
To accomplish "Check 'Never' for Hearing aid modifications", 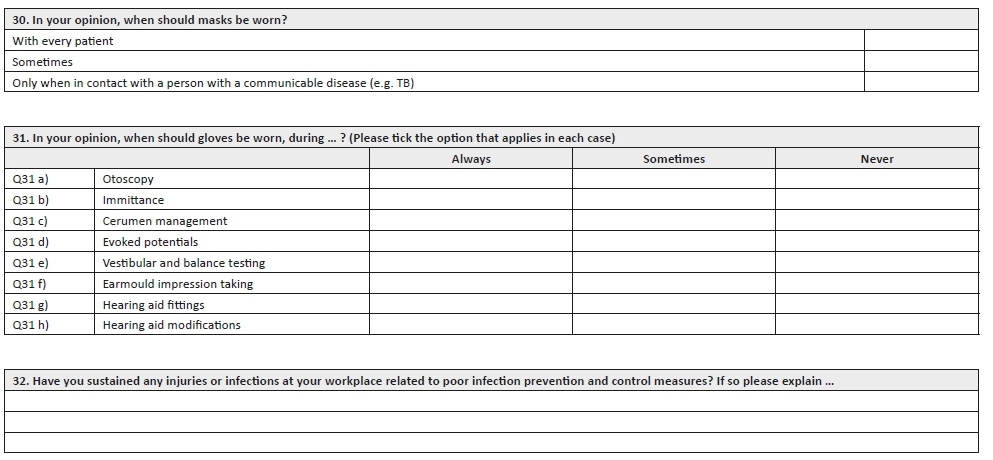I will [877, 325].
